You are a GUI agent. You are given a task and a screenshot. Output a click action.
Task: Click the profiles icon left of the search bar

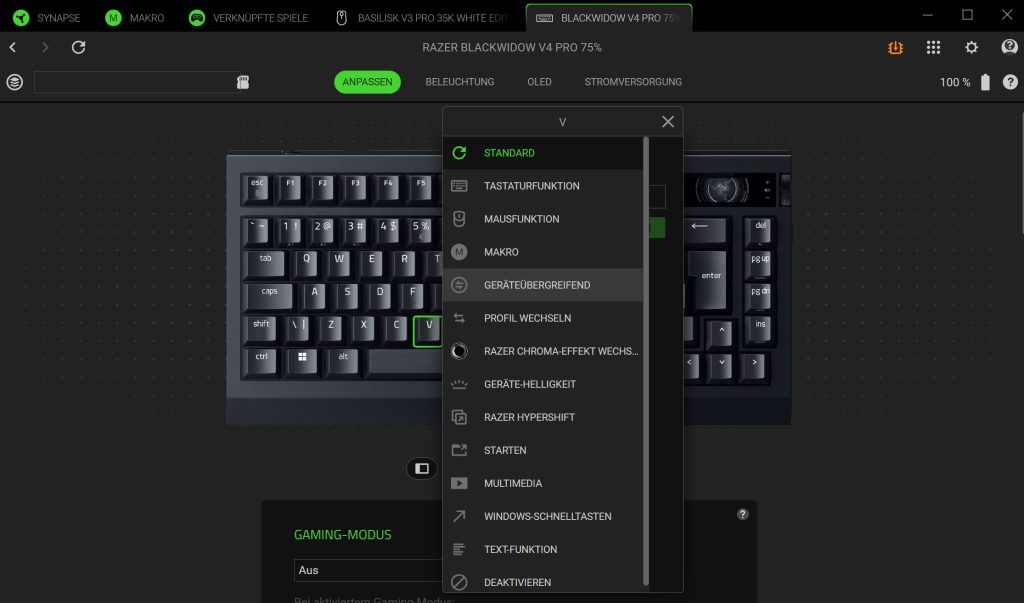(14, 82)
